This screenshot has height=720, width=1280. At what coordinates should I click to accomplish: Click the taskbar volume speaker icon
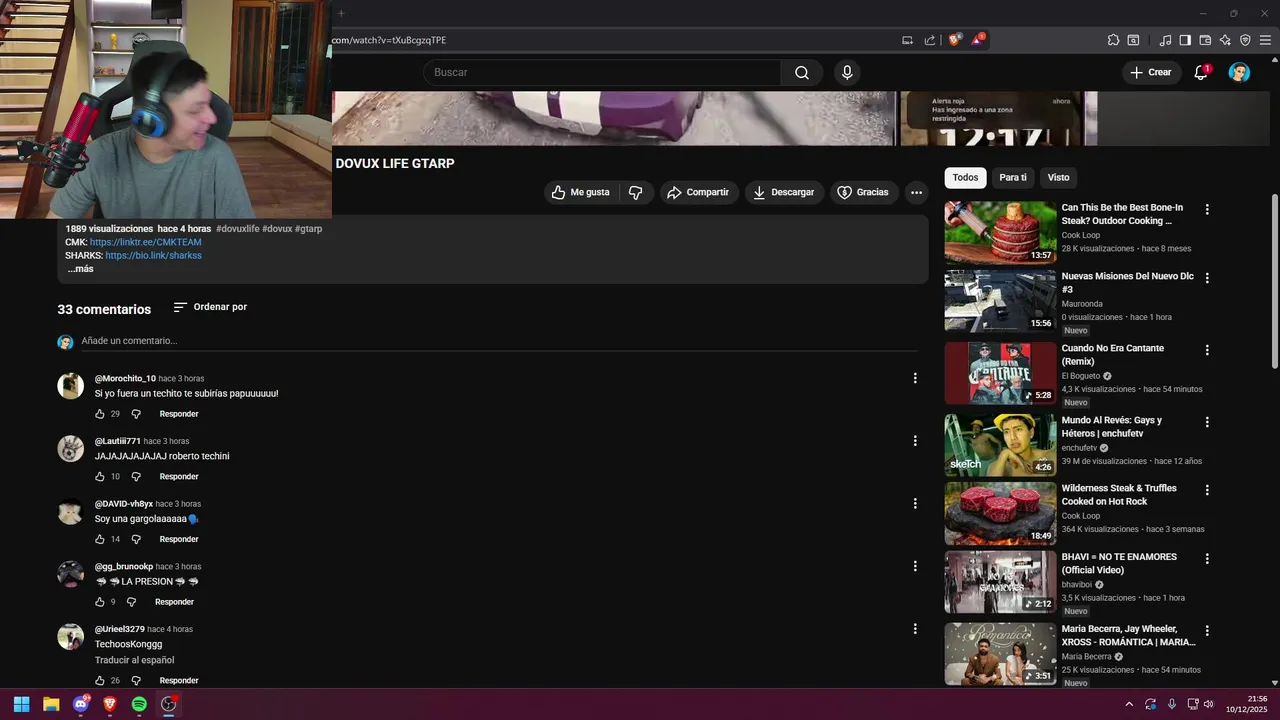pos(1209,704)
